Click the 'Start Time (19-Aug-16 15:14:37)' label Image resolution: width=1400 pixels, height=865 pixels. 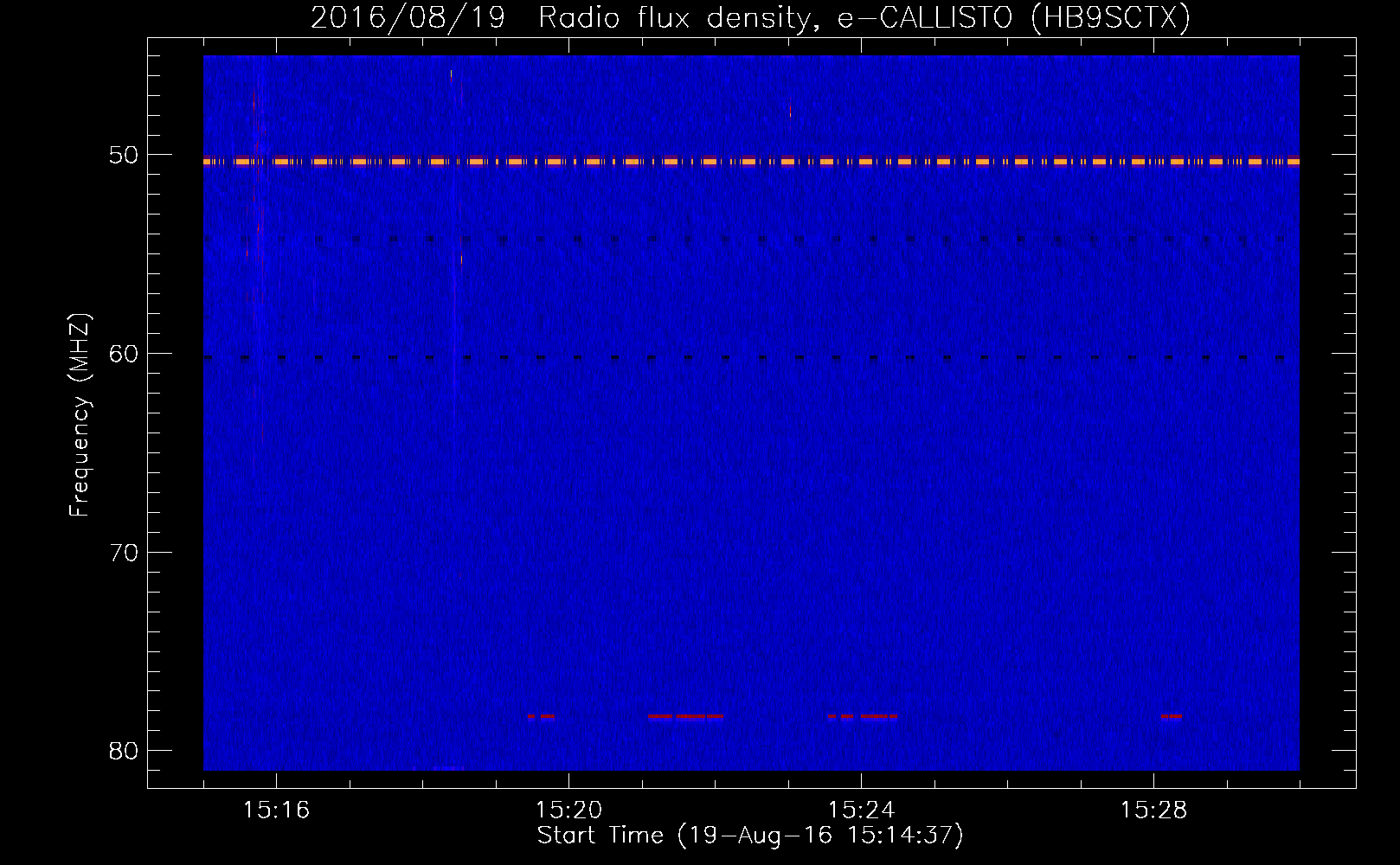click(x=750, y=836)
